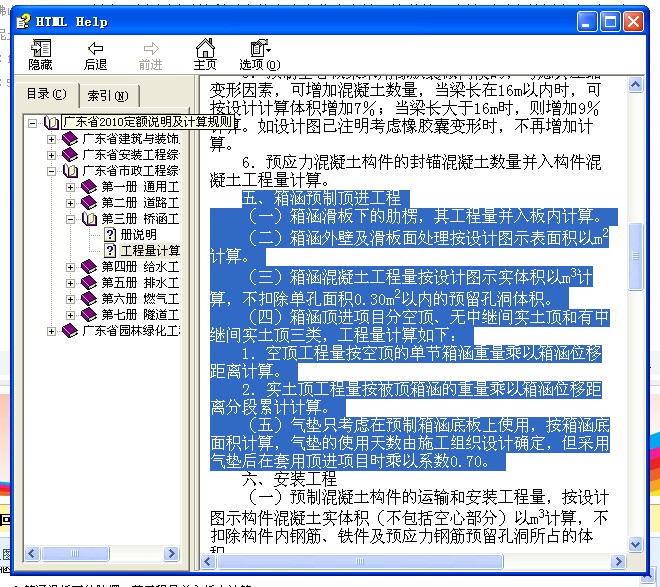Click the book icon of 广东省园林绿化工
Viewport: 660px width, 587px height.
[70, 330]
